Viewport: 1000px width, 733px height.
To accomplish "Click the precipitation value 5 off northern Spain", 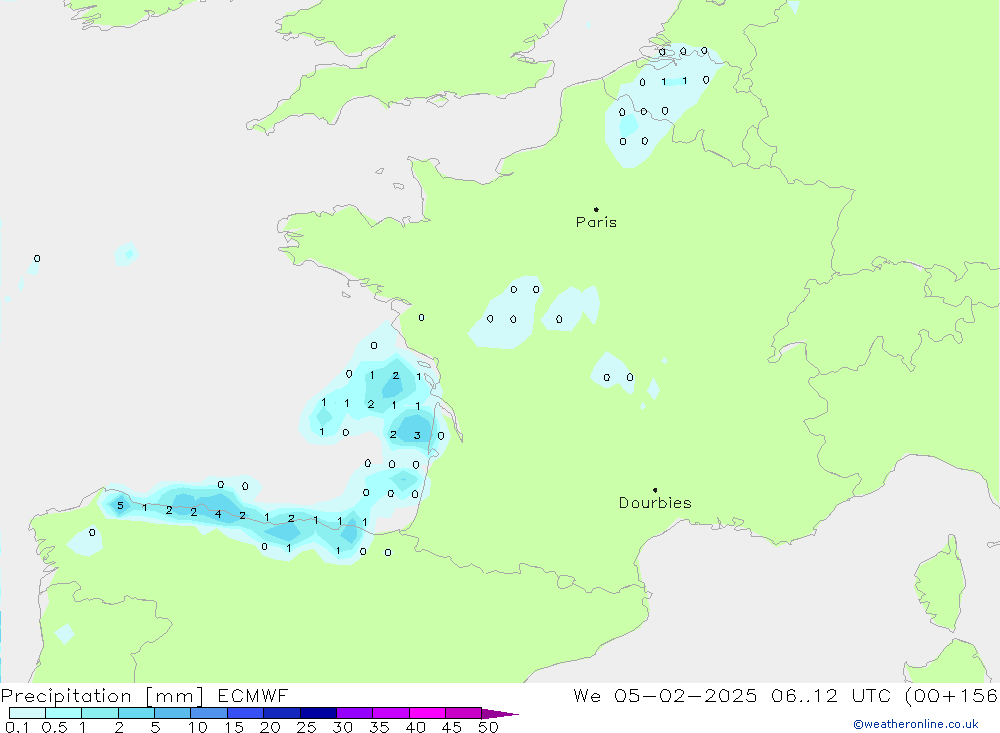I will (x=121, y=506).
